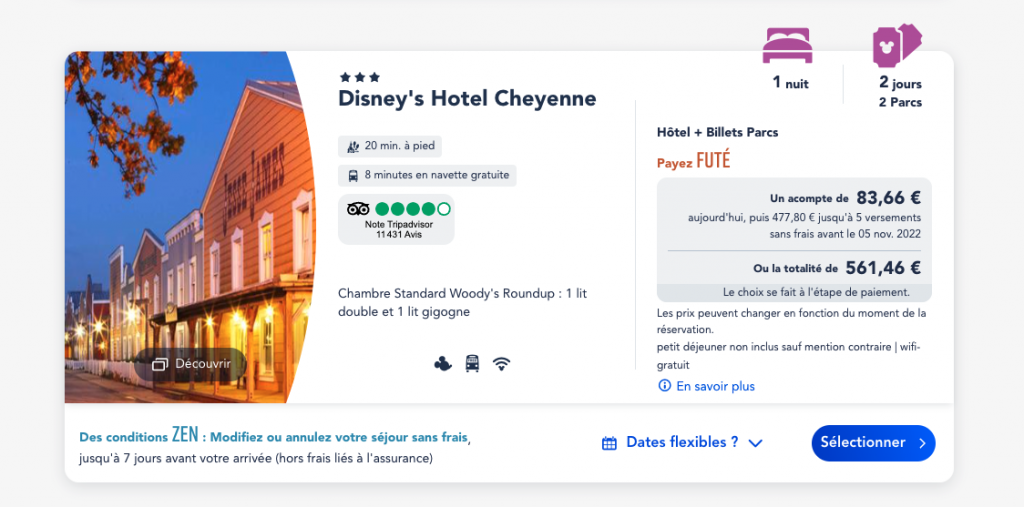
Task: Click the Modifiez ou annulez votre séjour sans frais link
Action: click(x=339, y=437)
